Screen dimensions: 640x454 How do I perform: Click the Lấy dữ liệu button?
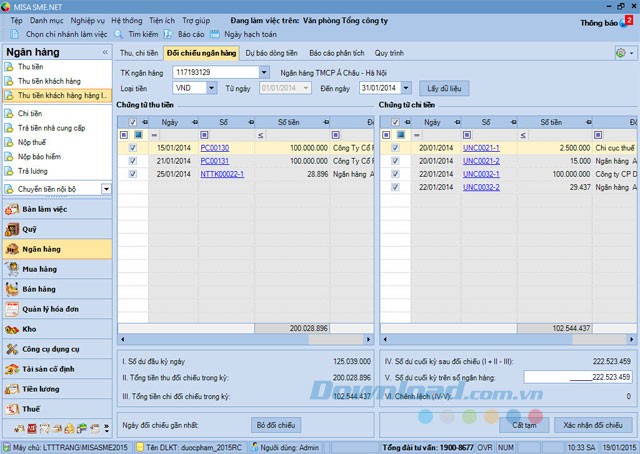click(445, 88)
